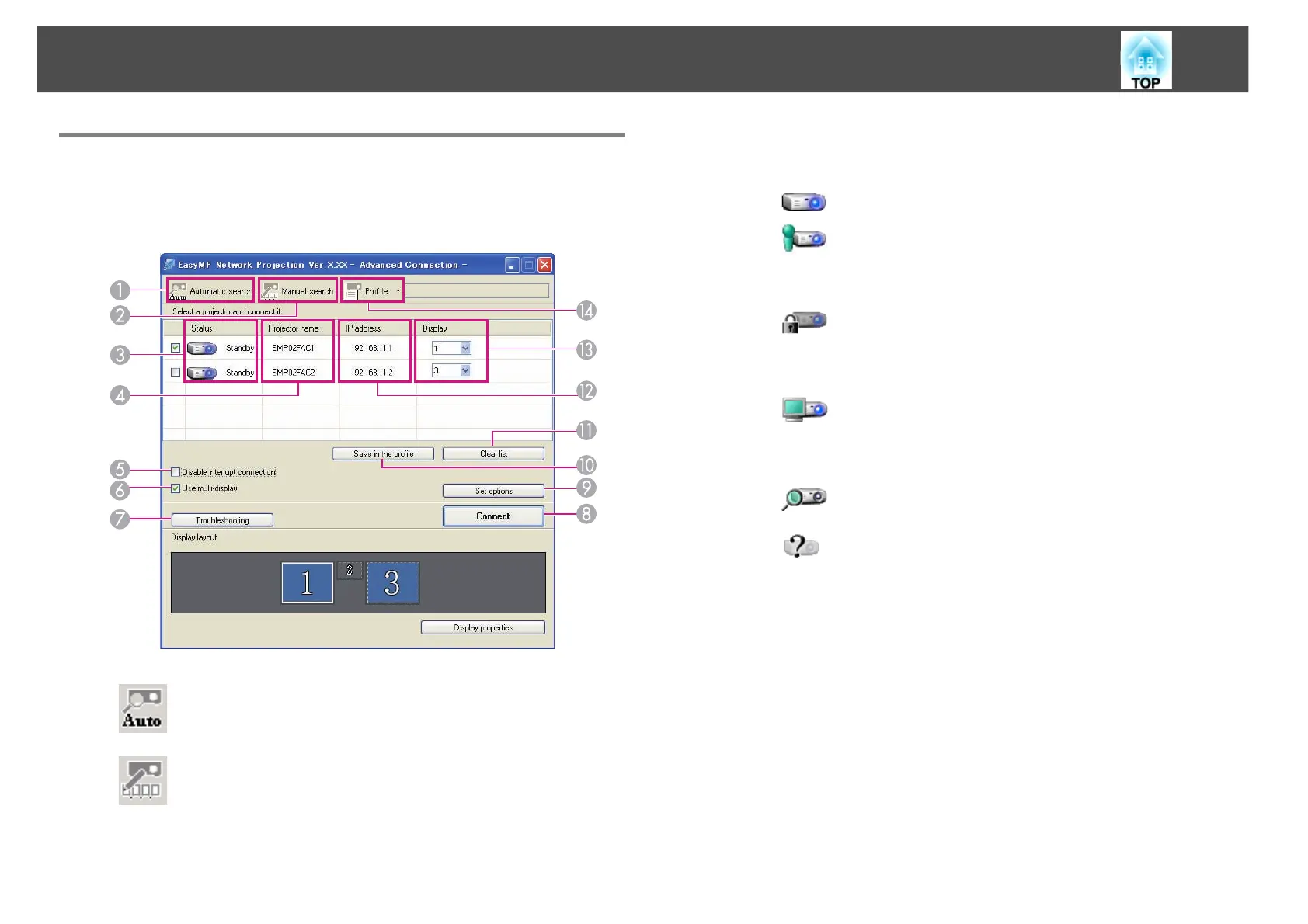This screenshot has height=924, width=1308.
Task: Click the Projector name column header
Action: click(x=294, y=328)
